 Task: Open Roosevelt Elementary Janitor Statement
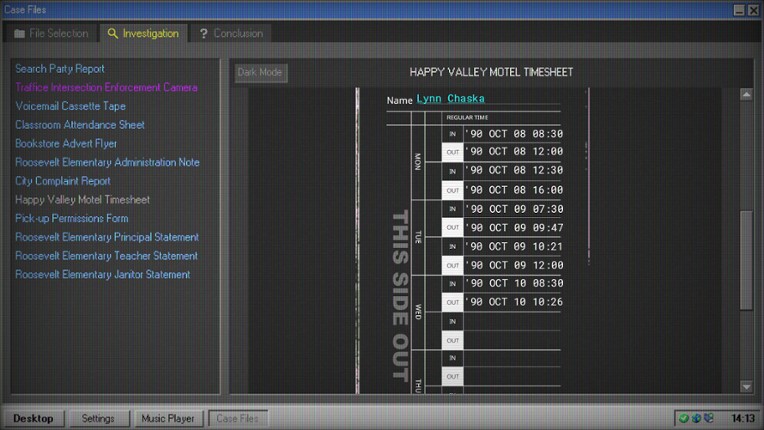(x=103, y=274)
